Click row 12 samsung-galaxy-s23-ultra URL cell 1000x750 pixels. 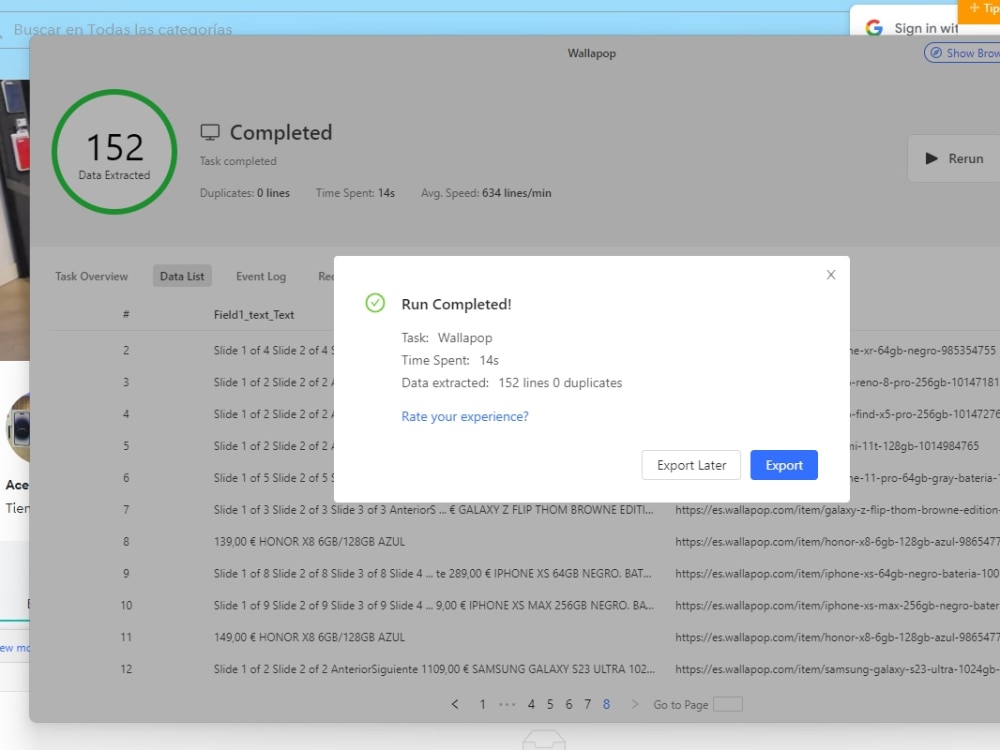(x=837, y=669)
